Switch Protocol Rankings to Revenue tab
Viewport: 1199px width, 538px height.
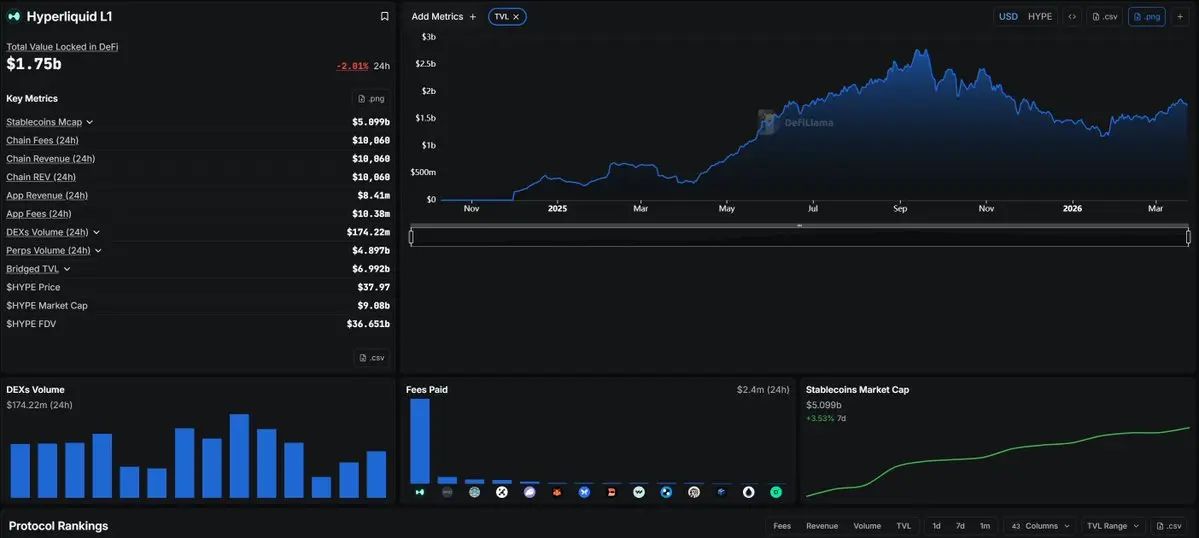(x=822, y=526)
